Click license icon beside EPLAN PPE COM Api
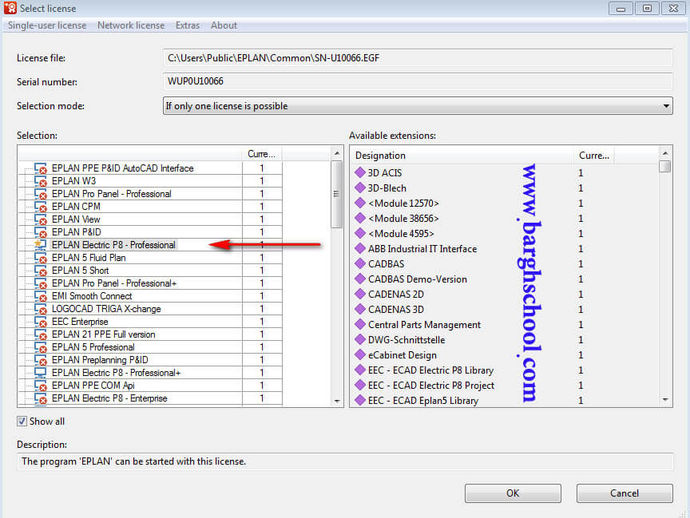The image size is (690, 518). click(x=41, y=386)
